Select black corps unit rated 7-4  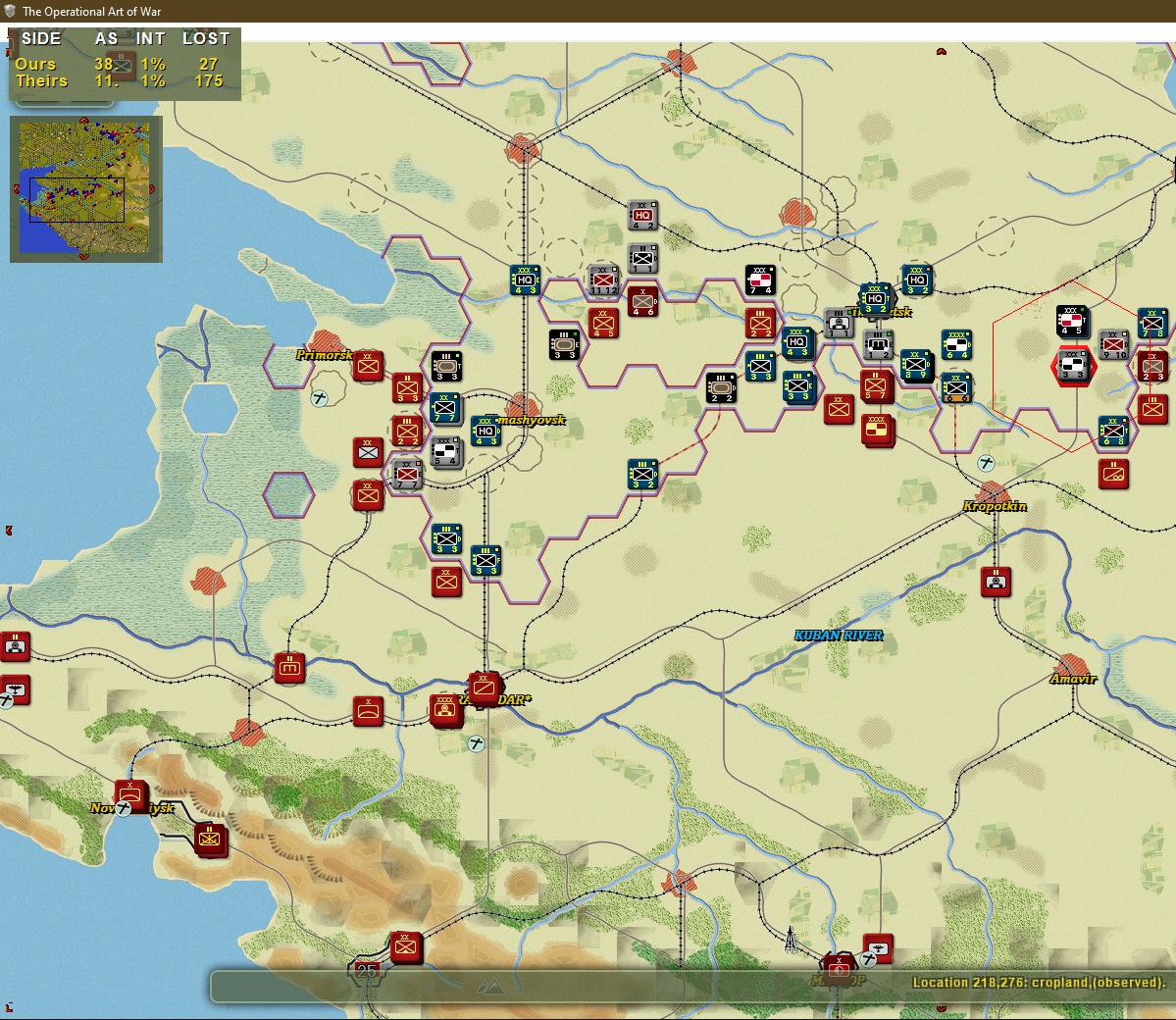[760, 280]
